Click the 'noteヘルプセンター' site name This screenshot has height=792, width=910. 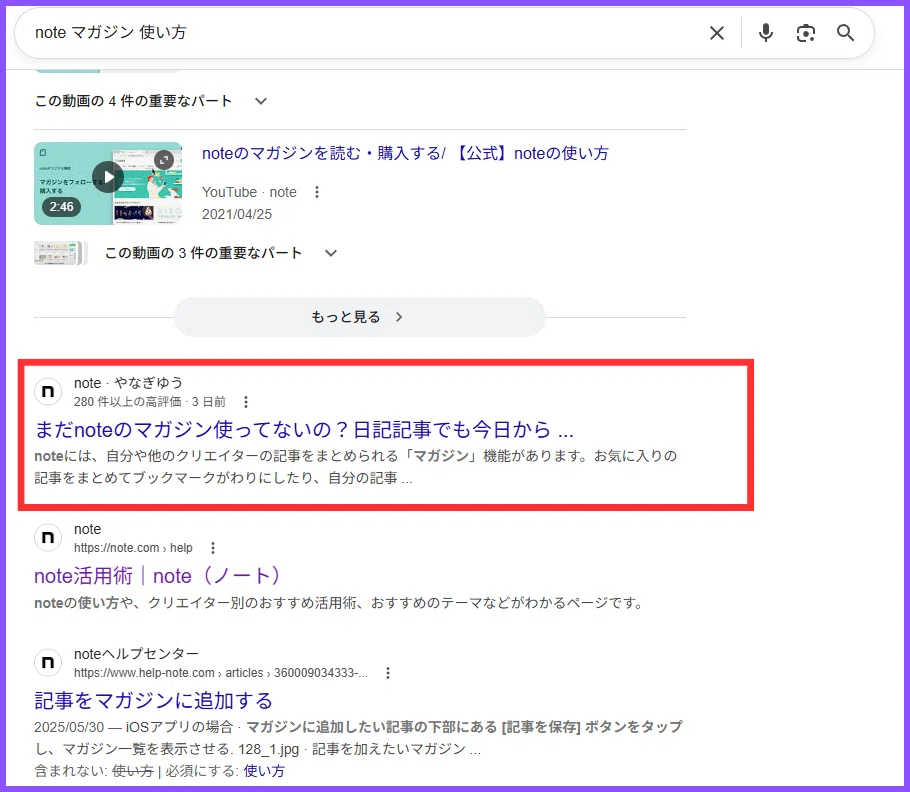[x=136, y=654]
